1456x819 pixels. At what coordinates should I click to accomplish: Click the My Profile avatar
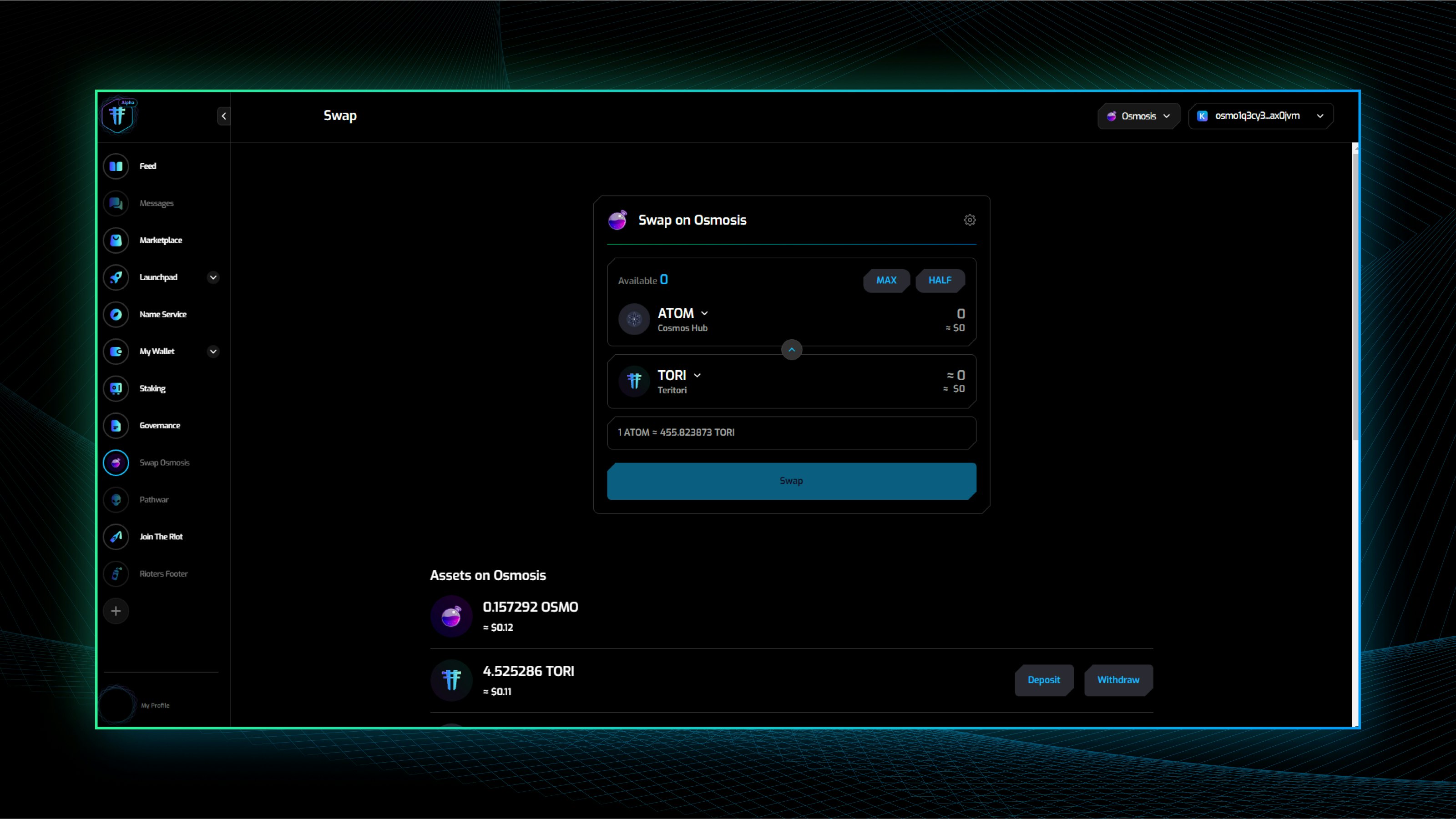click(117, 705)
